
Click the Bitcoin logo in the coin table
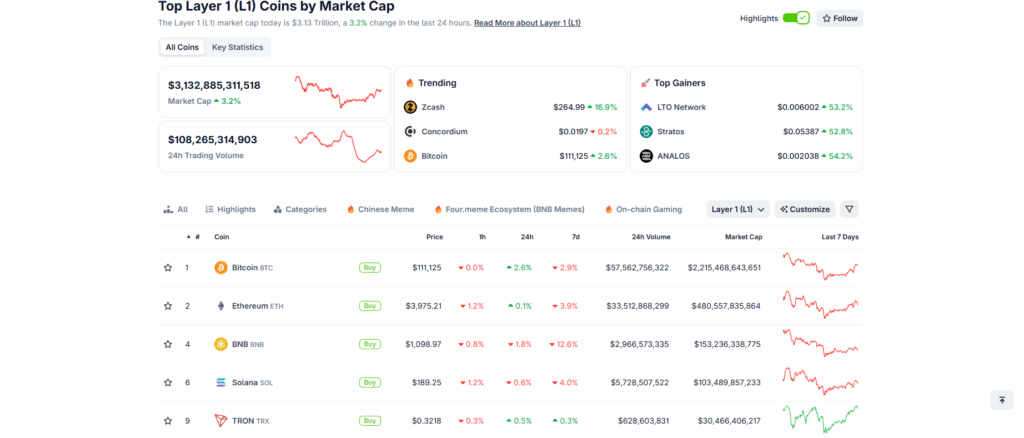221,268
